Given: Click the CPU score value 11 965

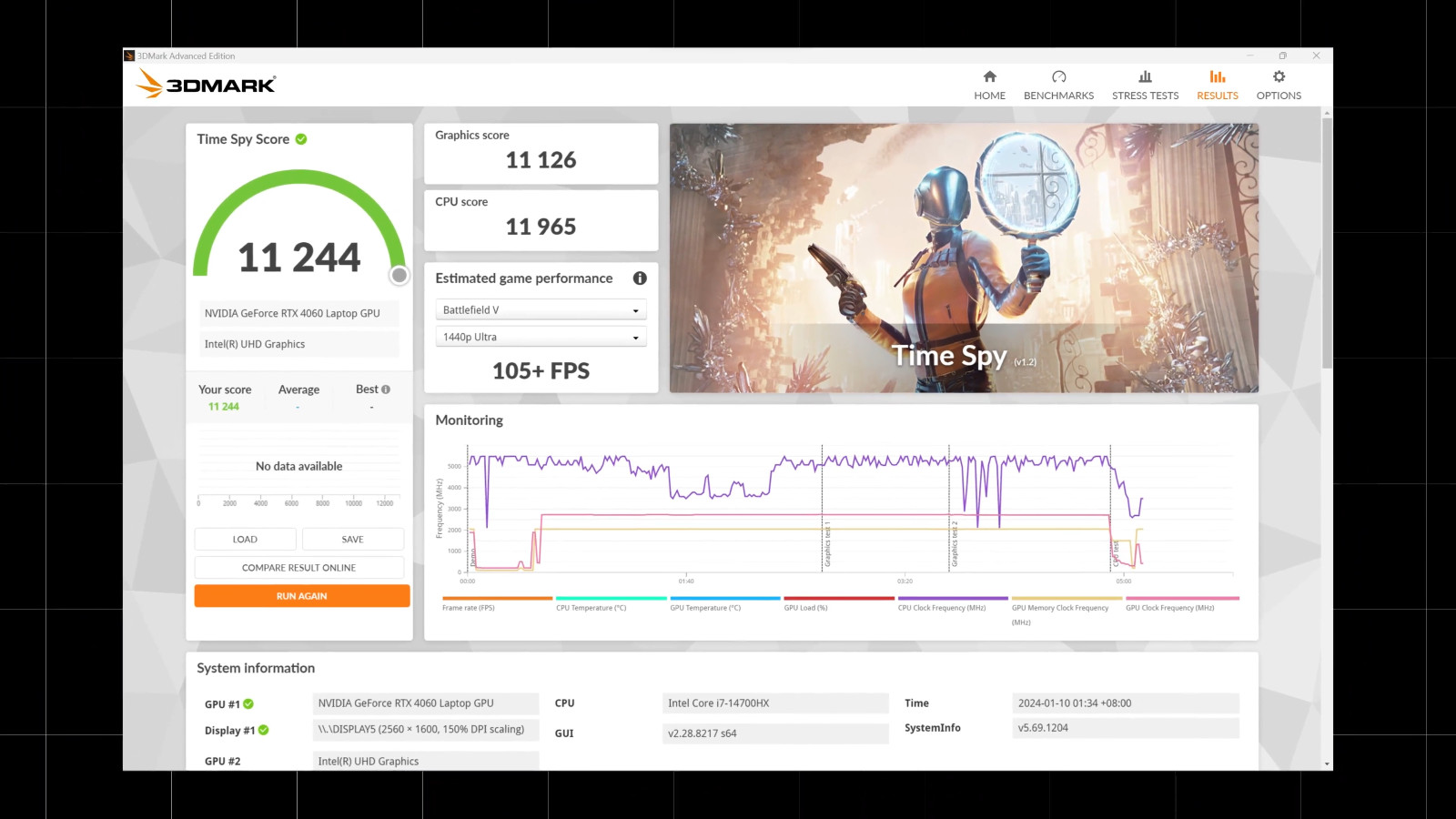Looking at the screenshot, I should pos(541,227).
